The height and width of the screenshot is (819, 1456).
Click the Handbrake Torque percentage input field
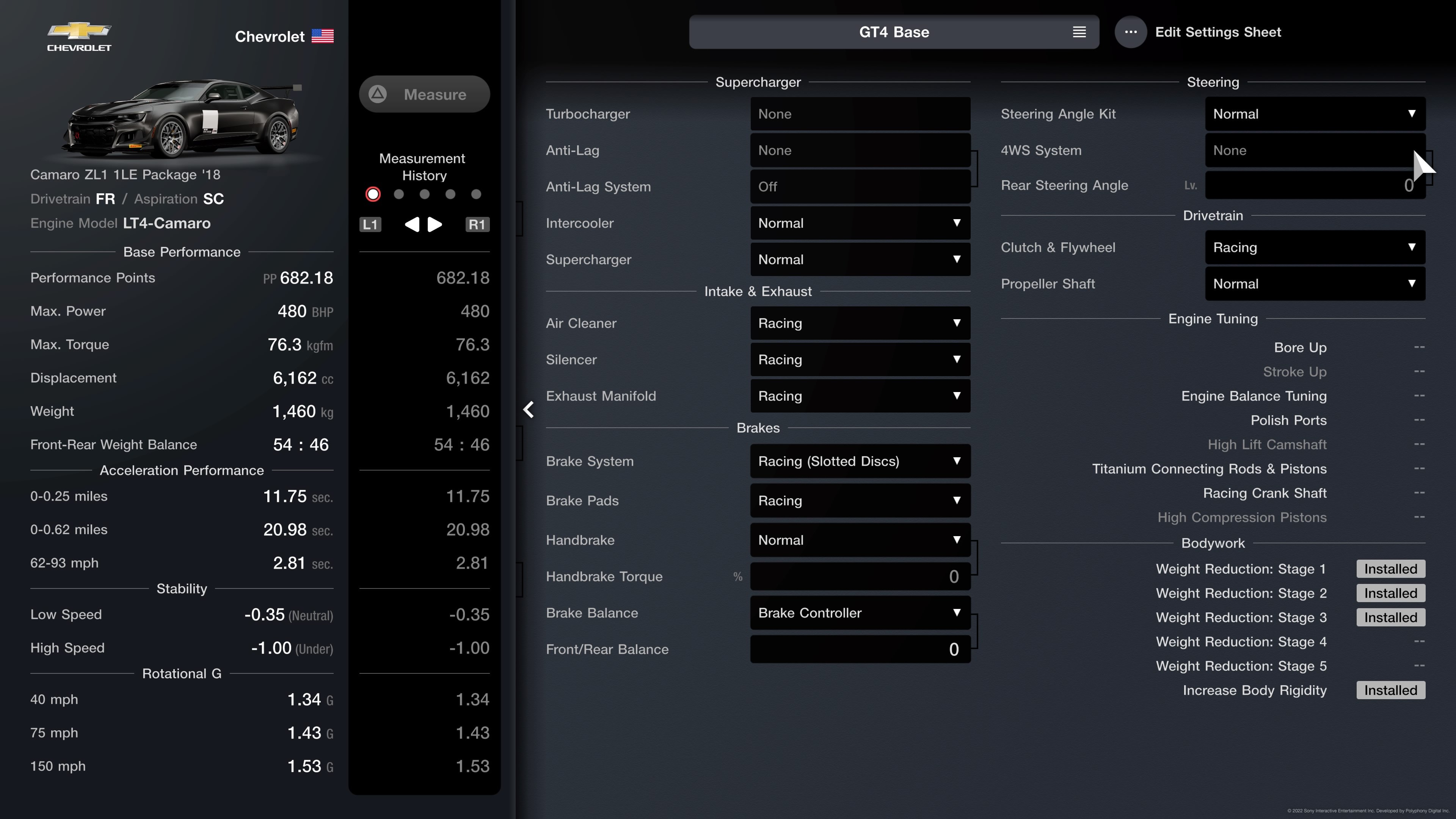coord(859,576)
